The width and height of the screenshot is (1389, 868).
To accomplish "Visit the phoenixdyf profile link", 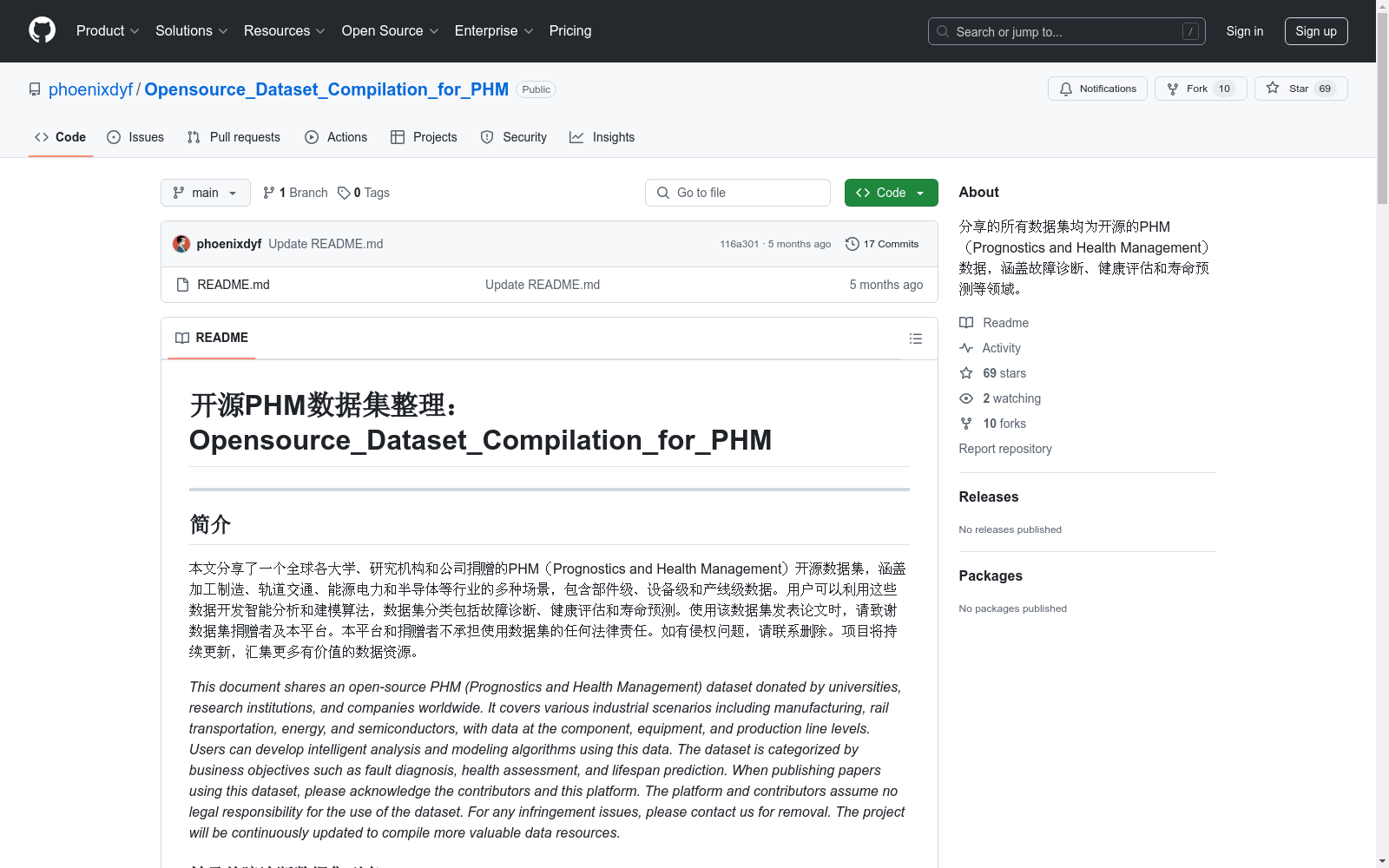I will [90, 89].
